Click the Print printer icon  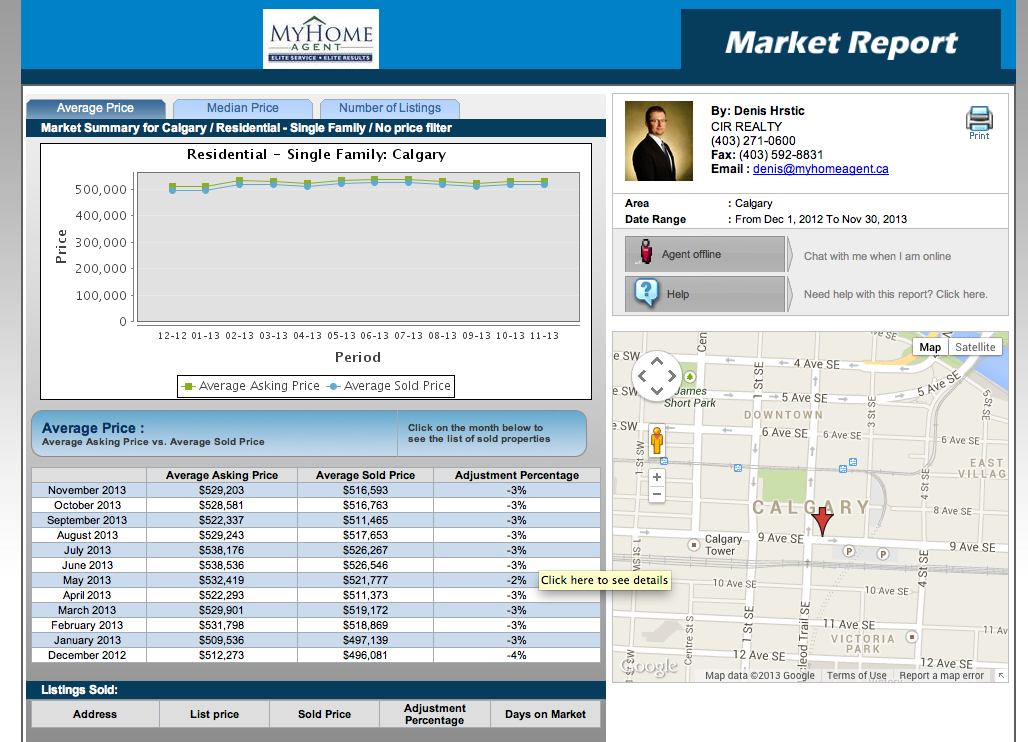click(978, 120)
